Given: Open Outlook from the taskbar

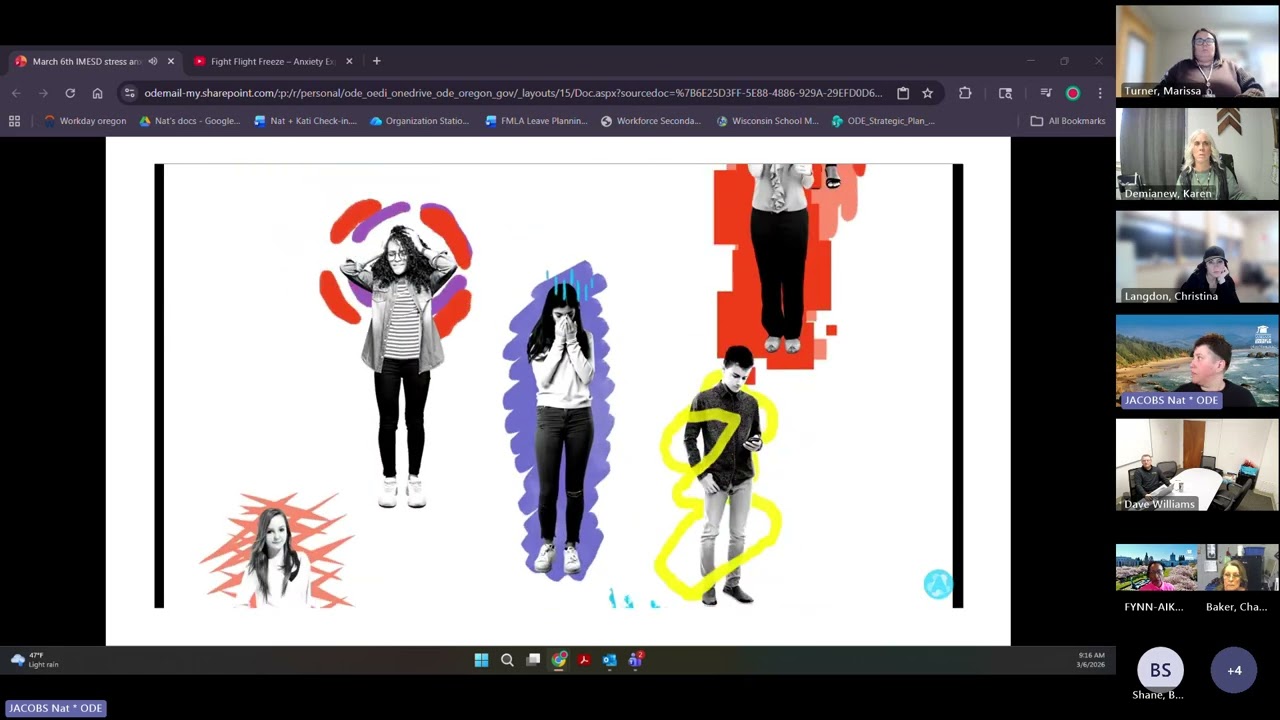Looking at the screenshot, I should [x=609, y=660].
